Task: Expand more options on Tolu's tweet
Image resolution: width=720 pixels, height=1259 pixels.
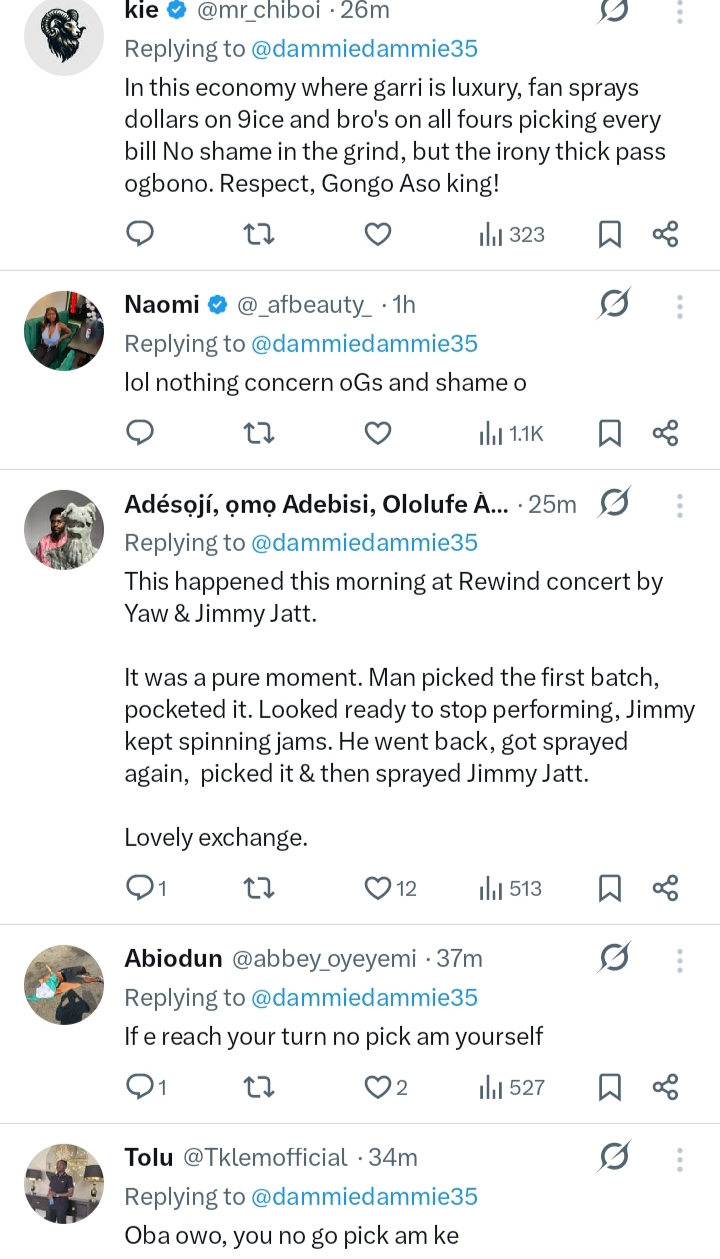Action: (679, 1158)
